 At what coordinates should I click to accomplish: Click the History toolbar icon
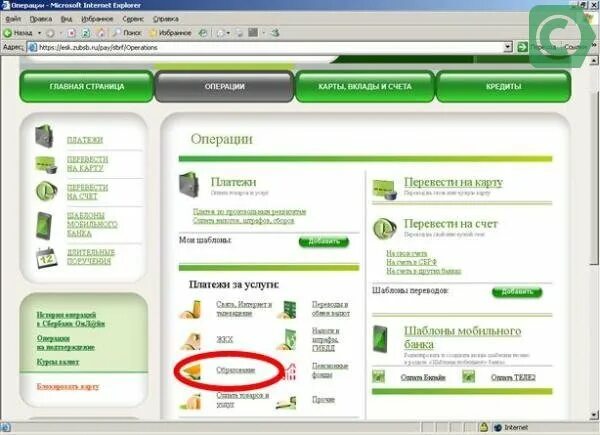point(203,33)
